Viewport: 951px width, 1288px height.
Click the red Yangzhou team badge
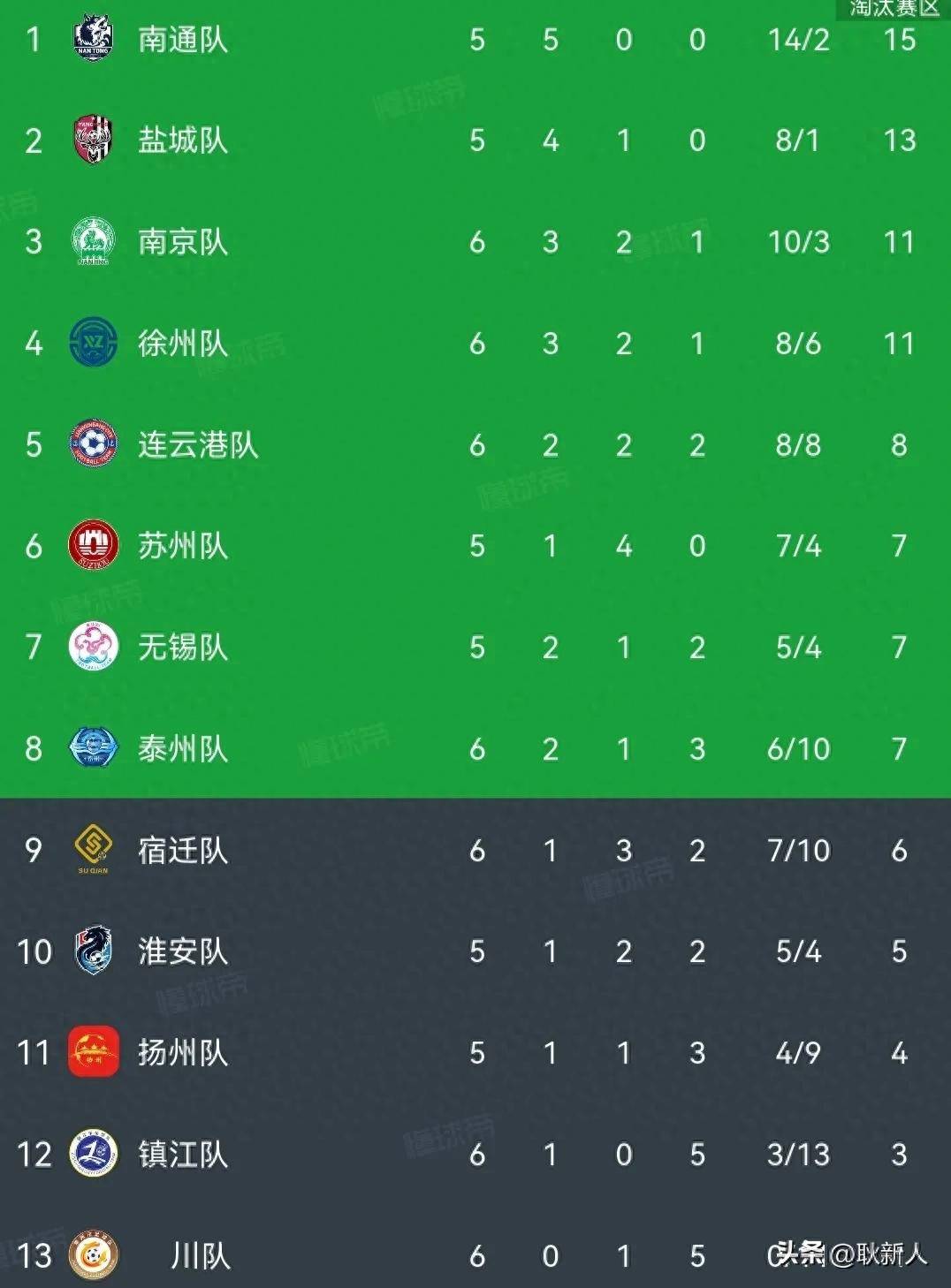(93, 1052)
